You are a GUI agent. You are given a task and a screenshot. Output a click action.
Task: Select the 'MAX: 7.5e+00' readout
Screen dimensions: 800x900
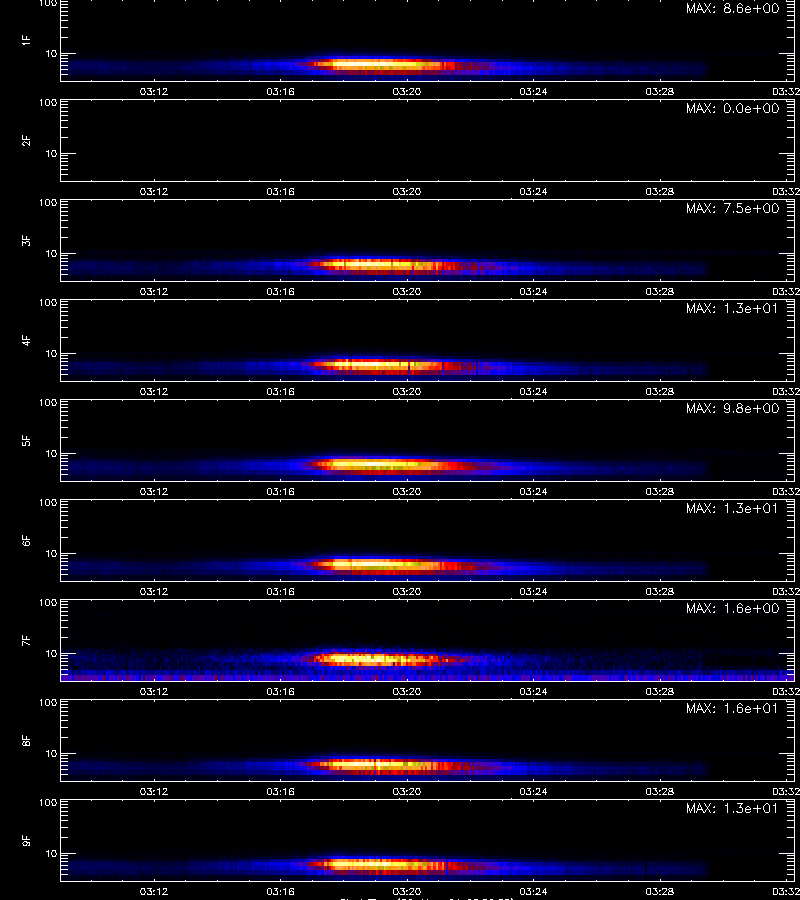click(x=732, y=208)
